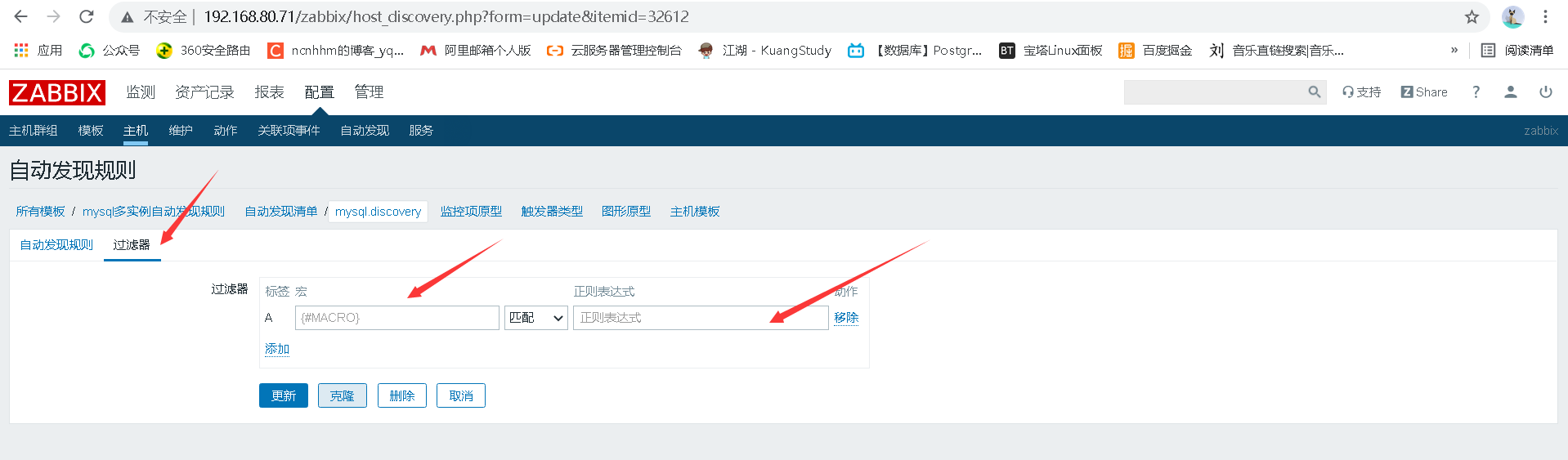Open the 宝塔Linux面板 bookmark
This screenshot has width=1568, height=460.
(1051, 51)
